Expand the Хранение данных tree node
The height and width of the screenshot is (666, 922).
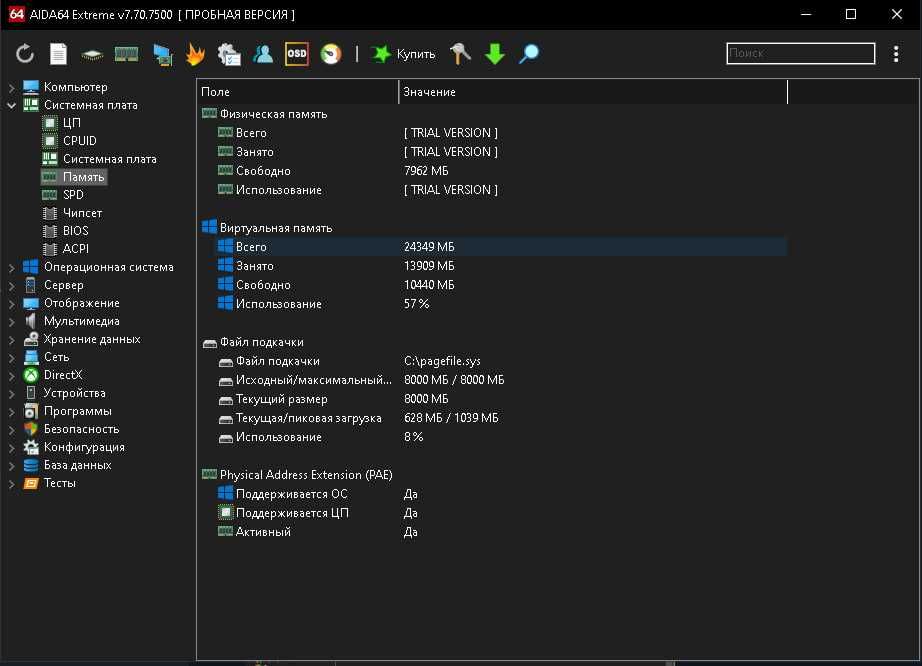[x=11, y=340]
